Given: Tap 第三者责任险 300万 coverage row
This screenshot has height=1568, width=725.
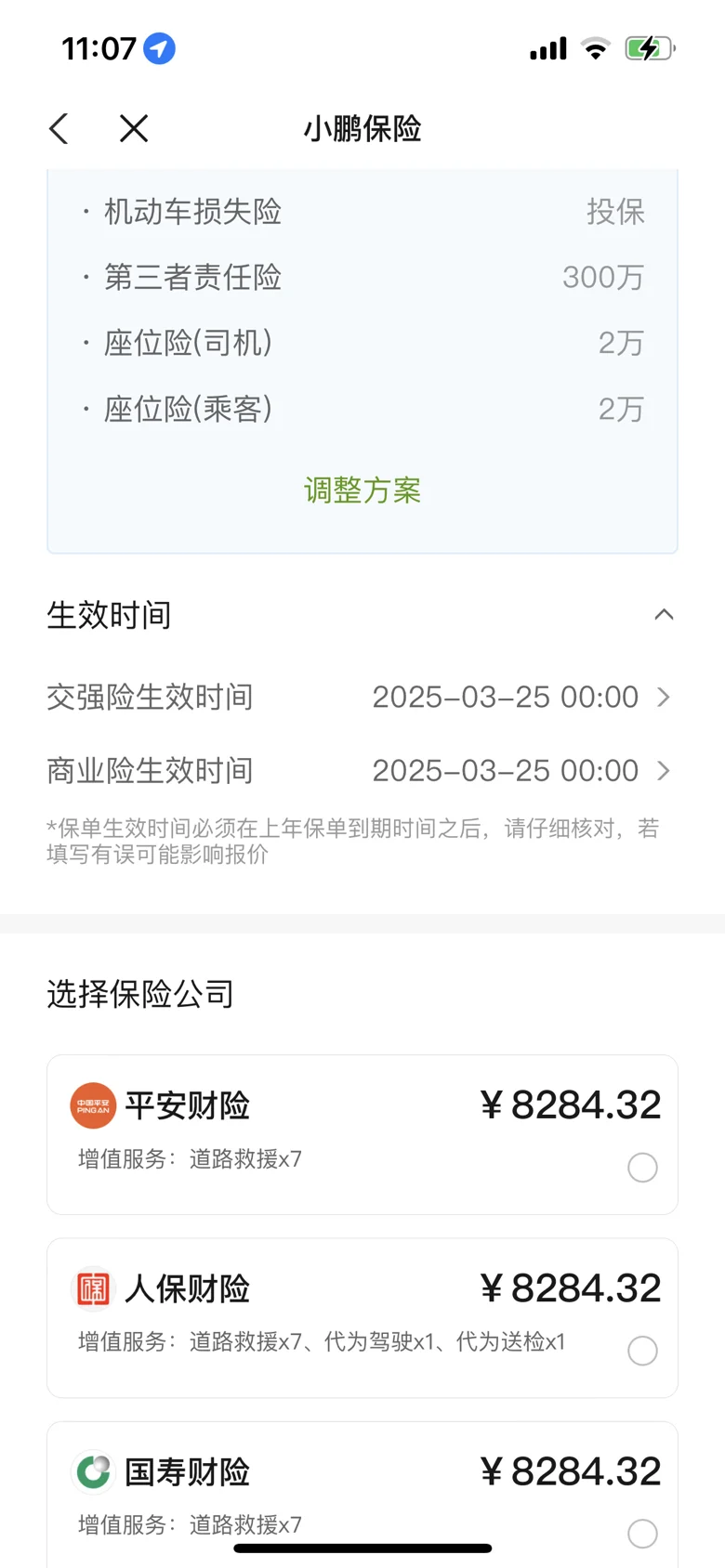Looking at the screenshot, I should tap(362, 277).
